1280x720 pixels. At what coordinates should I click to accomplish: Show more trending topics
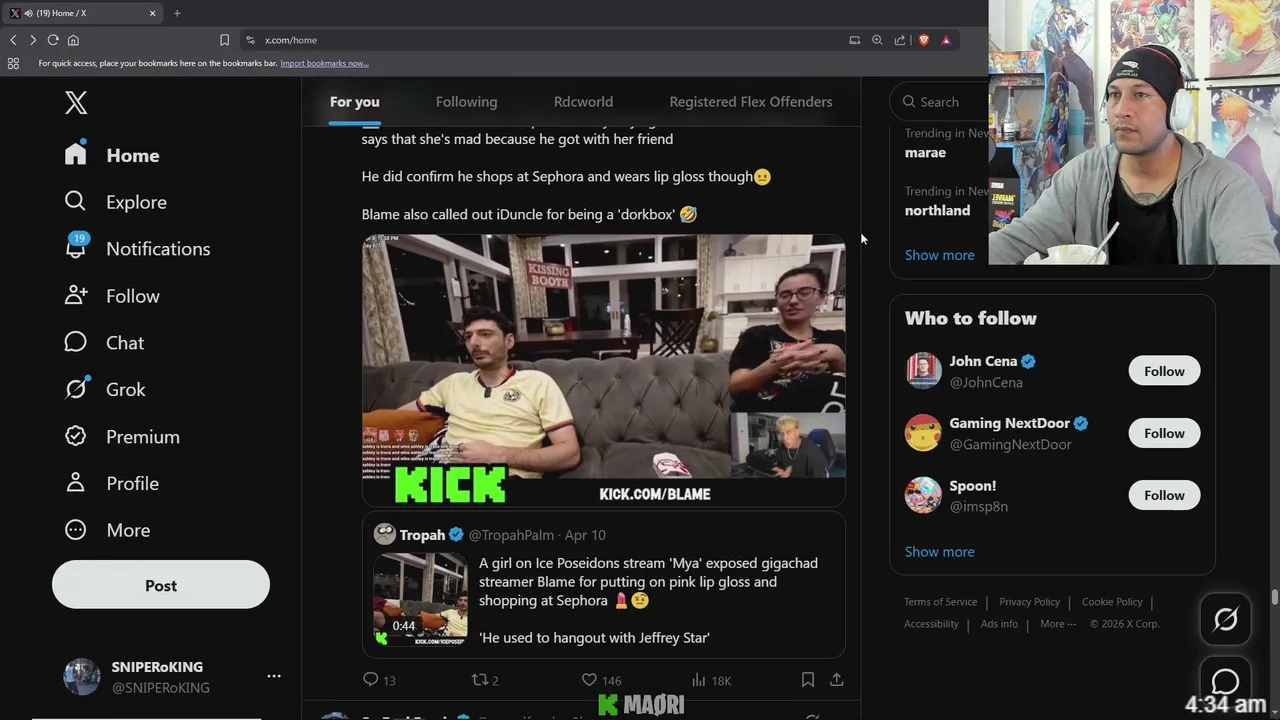(x=939, y=255)
